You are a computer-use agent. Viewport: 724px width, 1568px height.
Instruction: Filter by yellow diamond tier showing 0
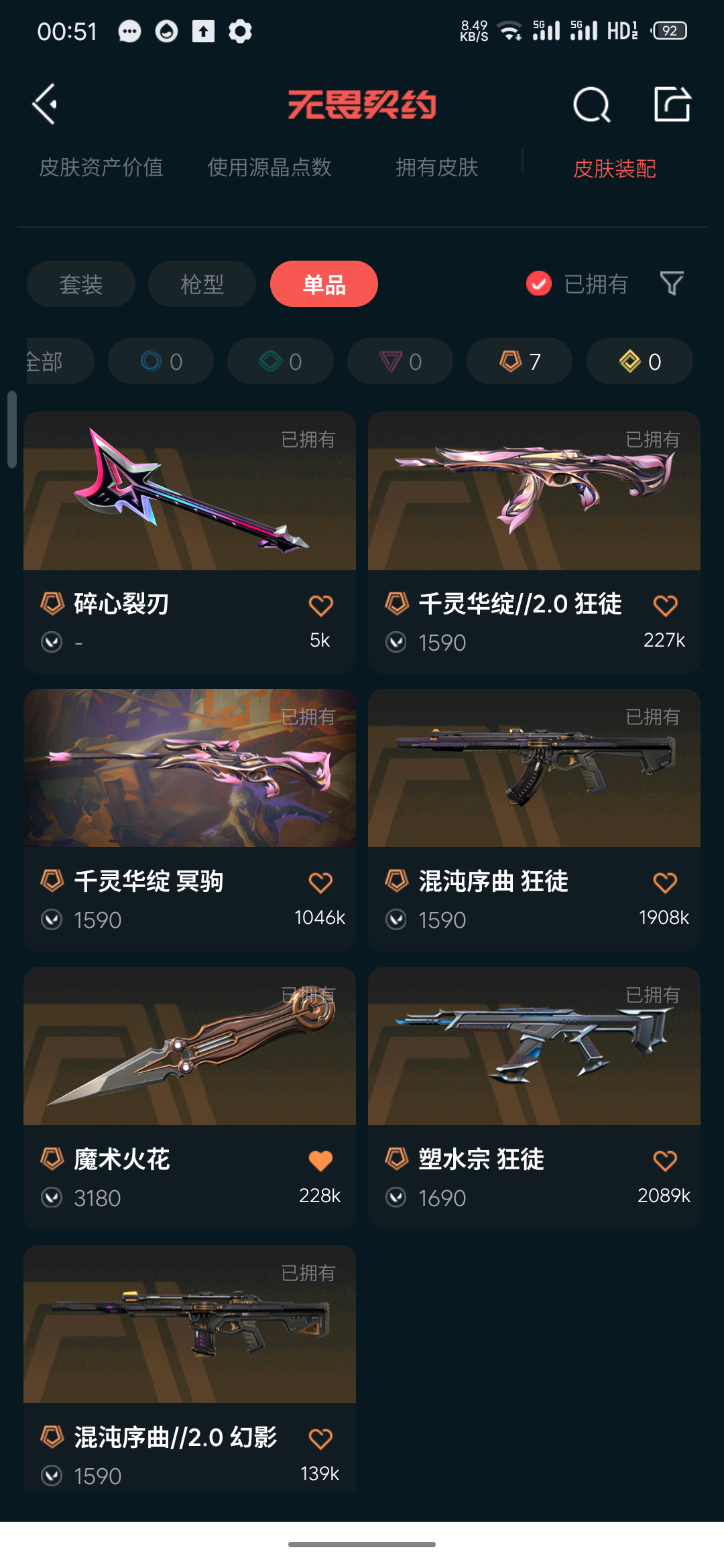pos(640,361)
